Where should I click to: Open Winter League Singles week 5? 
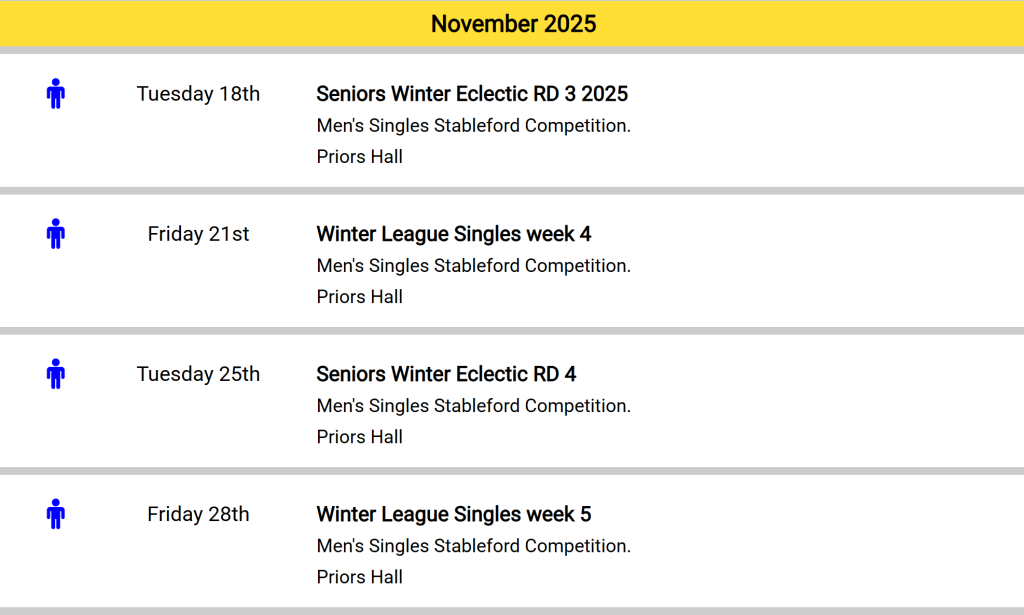(x=453, y=514)
